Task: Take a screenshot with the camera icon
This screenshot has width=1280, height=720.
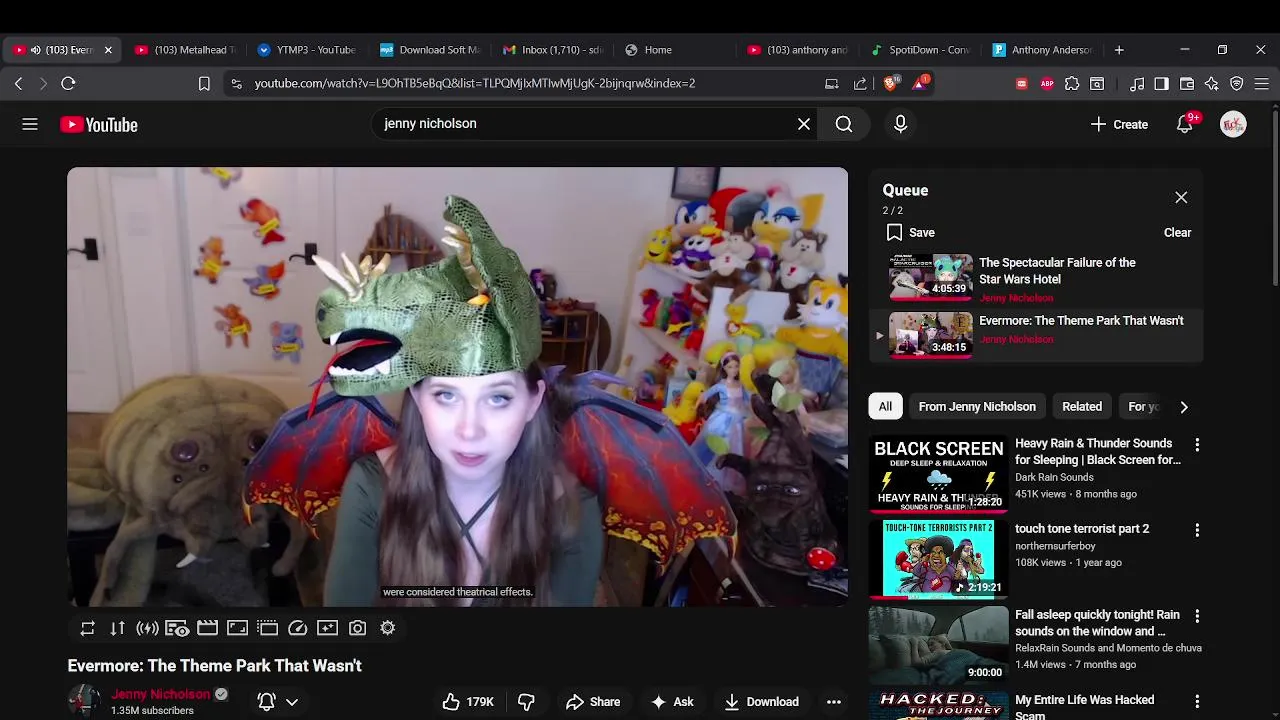Action: click(x=357, y=628)
